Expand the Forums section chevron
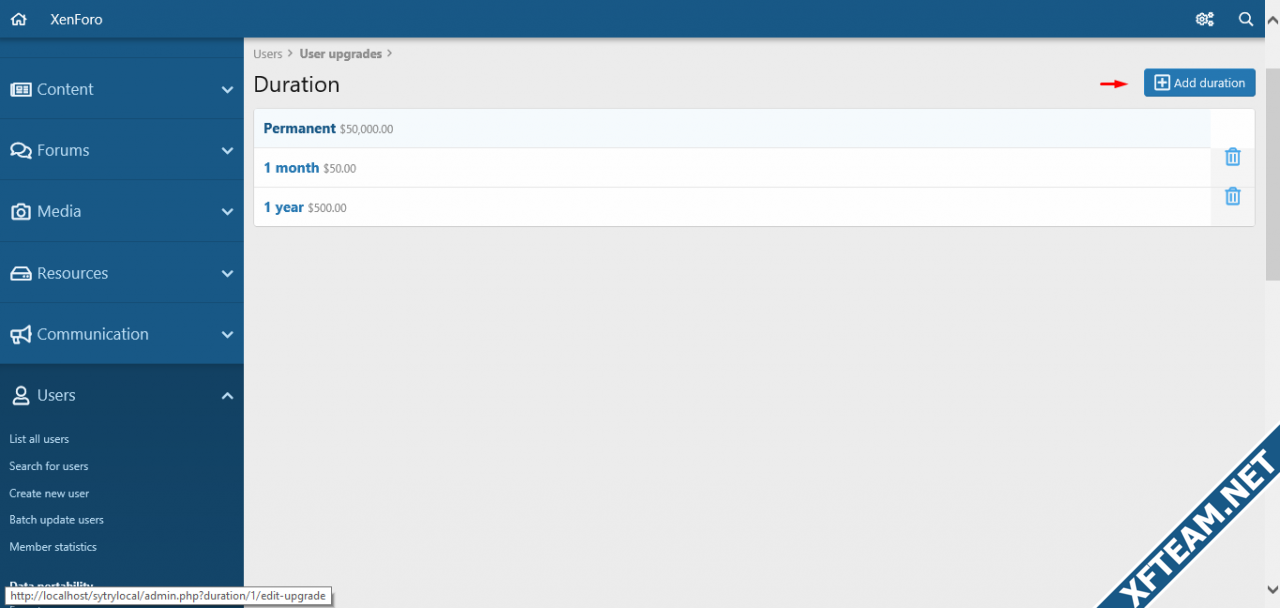The image size is (1280, 608). click(x=227, y=151)
